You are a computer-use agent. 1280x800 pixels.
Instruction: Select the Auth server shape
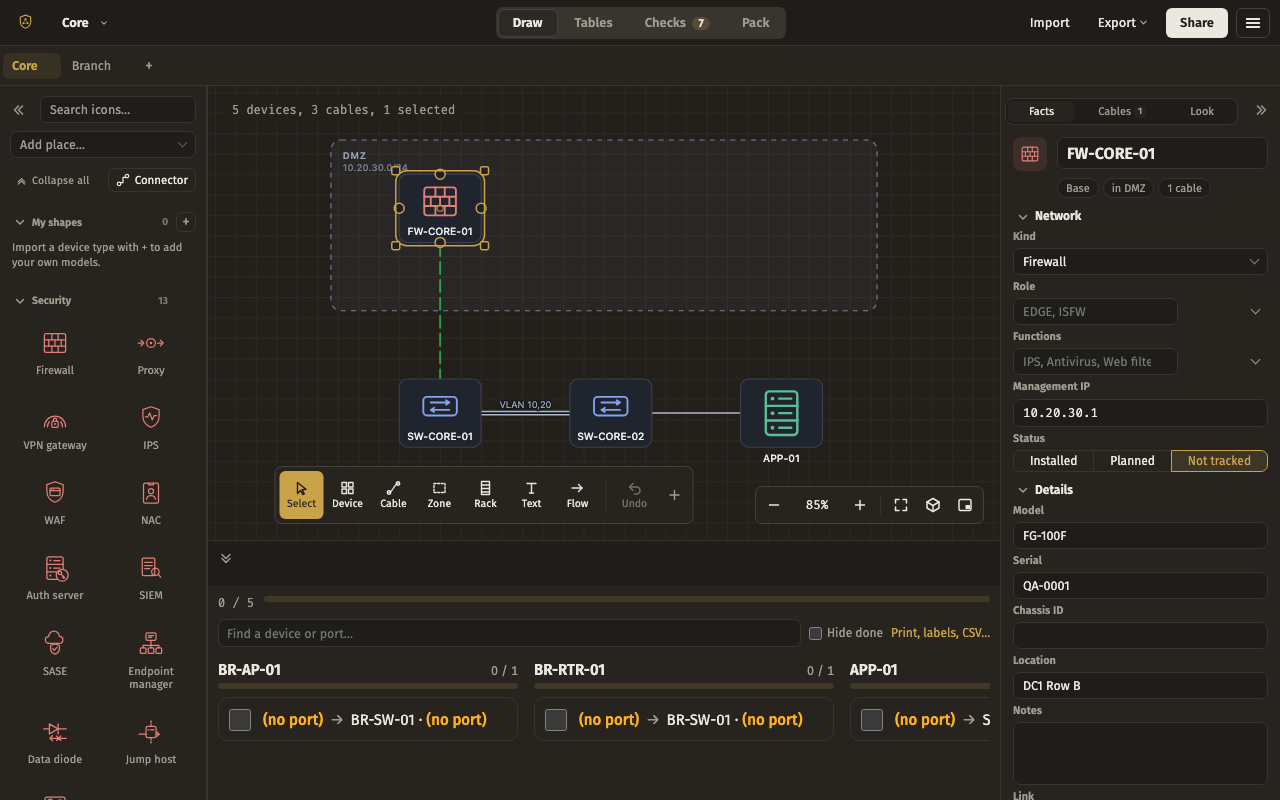(55, 579)
